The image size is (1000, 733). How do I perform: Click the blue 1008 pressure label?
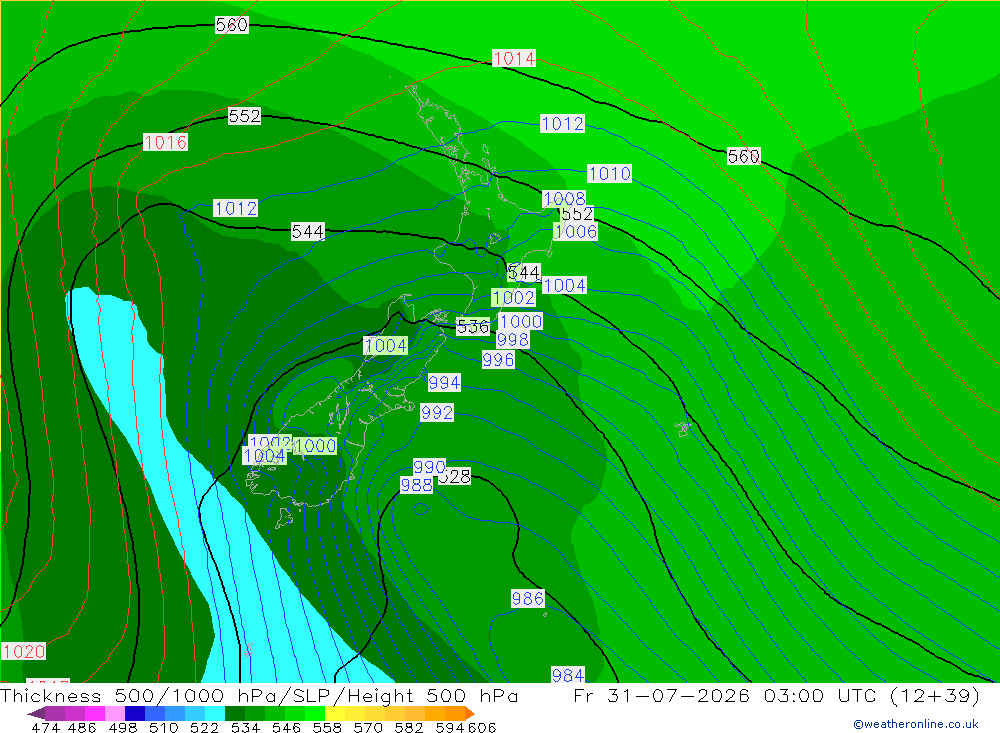[564, 199]
